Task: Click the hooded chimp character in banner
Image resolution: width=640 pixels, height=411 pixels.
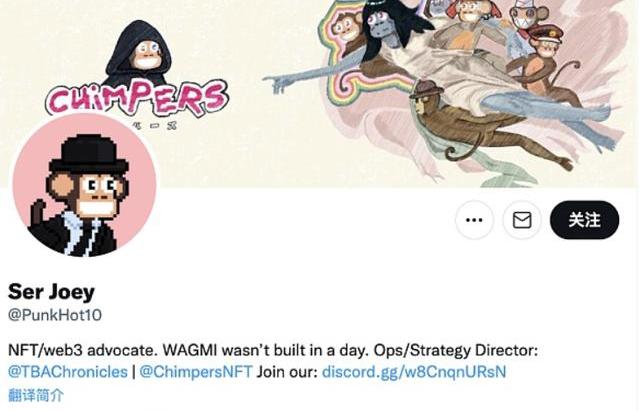Action: coord(139,53)
